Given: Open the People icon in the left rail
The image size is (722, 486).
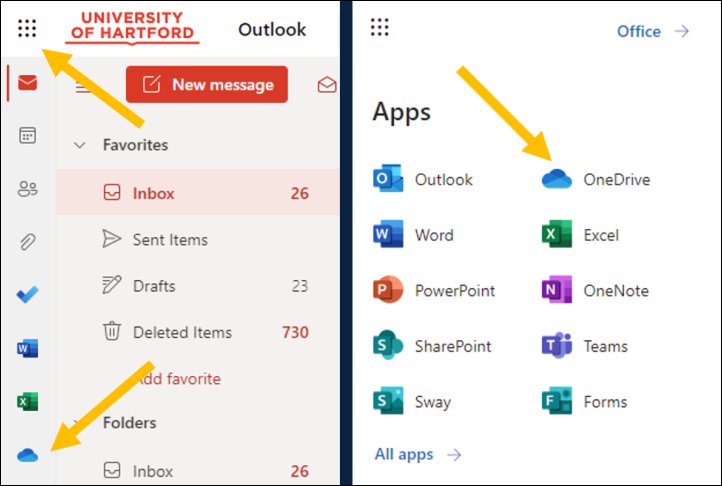Looking at the screenshot, I should click(28, 188).
